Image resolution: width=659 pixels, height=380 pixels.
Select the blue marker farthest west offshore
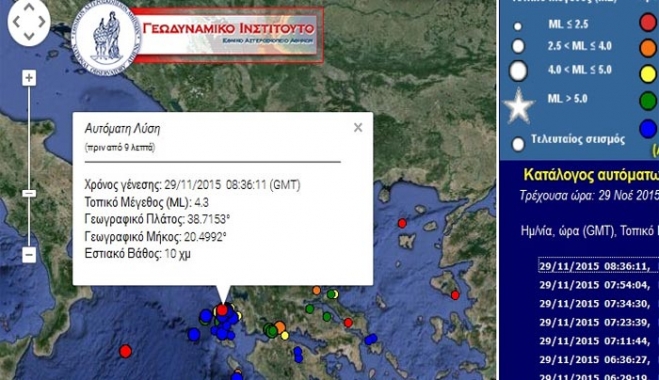[x=194, y=335]
